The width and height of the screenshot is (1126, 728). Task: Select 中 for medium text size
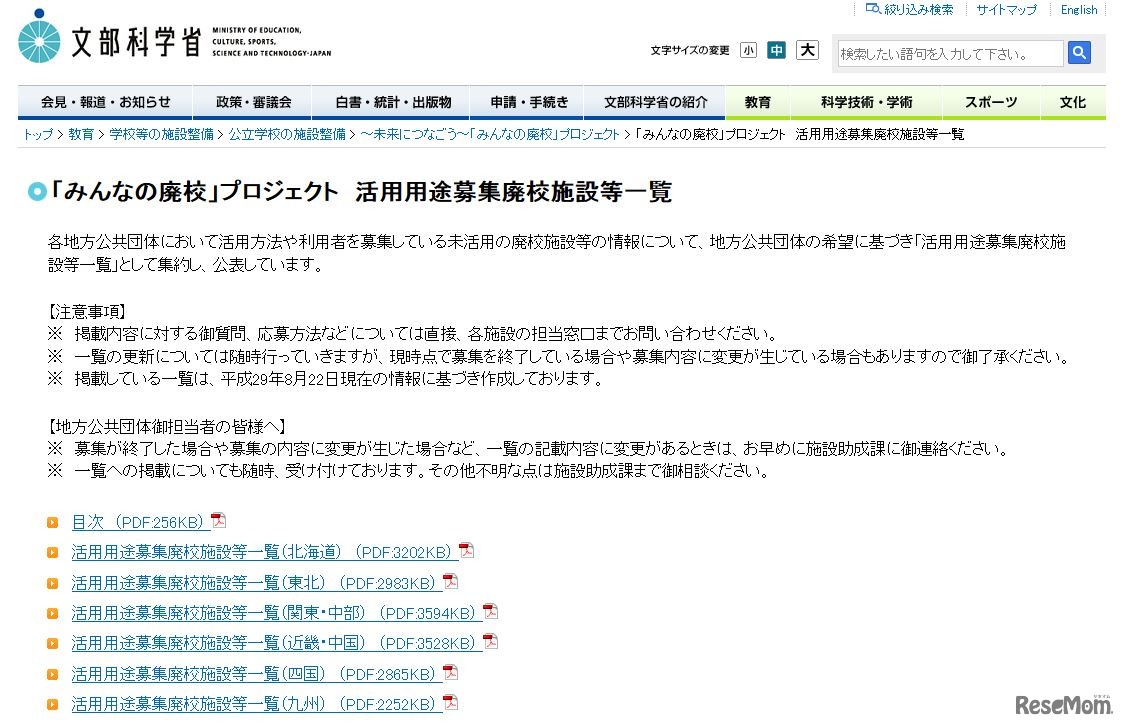point(777,49)
